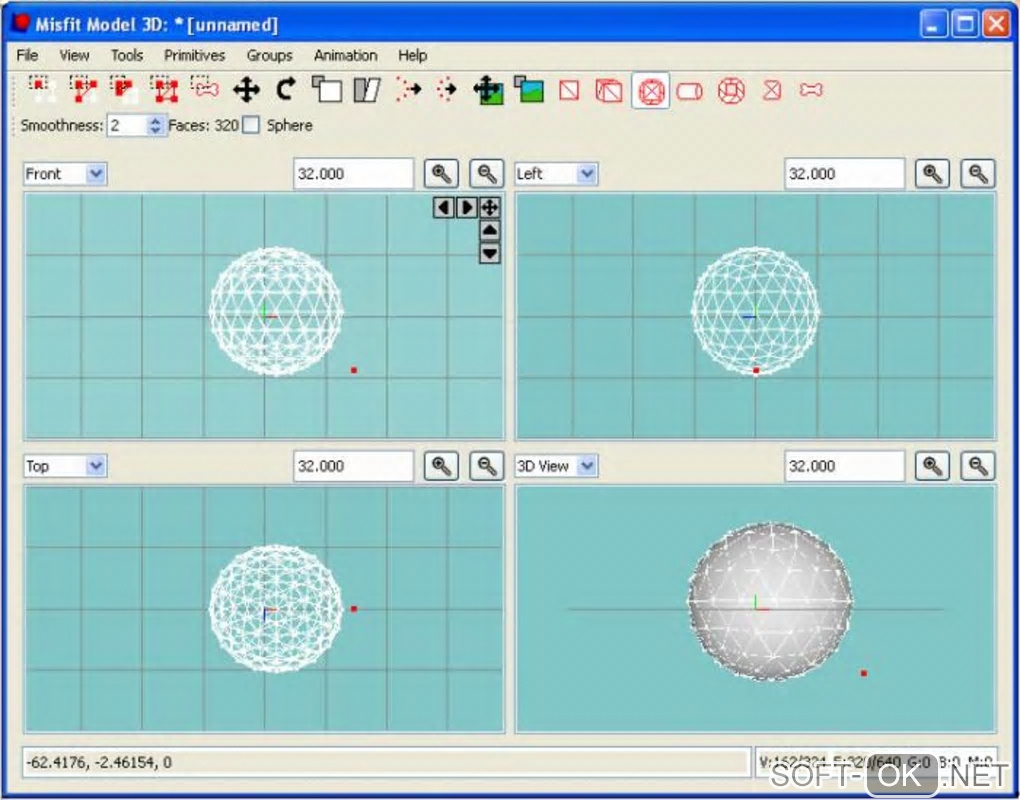1020x800 pixels.
Task: Activate the Extrude tool
Action: (408, 90)
